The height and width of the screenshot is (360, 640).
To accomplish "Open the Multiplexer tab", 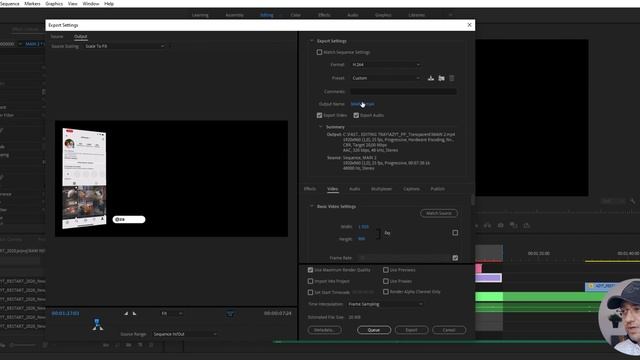I will click(381, 189).
